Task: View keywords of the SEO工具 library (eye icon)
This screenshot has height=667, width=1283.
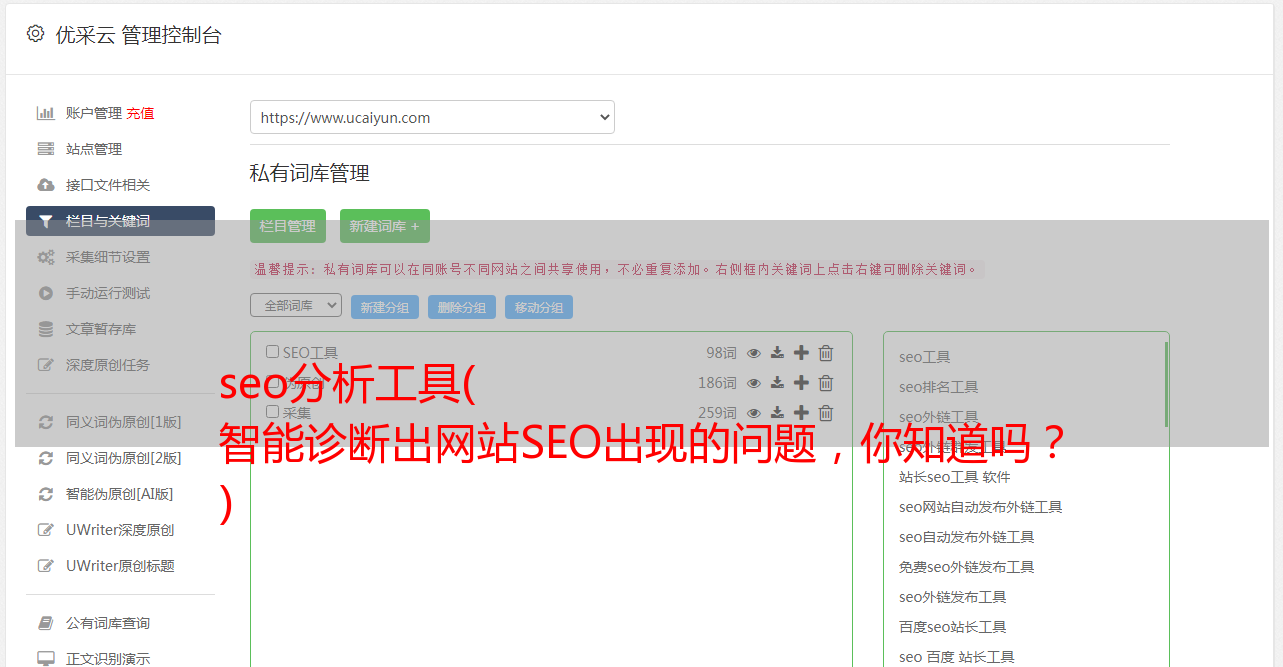Action: tap(754, 353)
